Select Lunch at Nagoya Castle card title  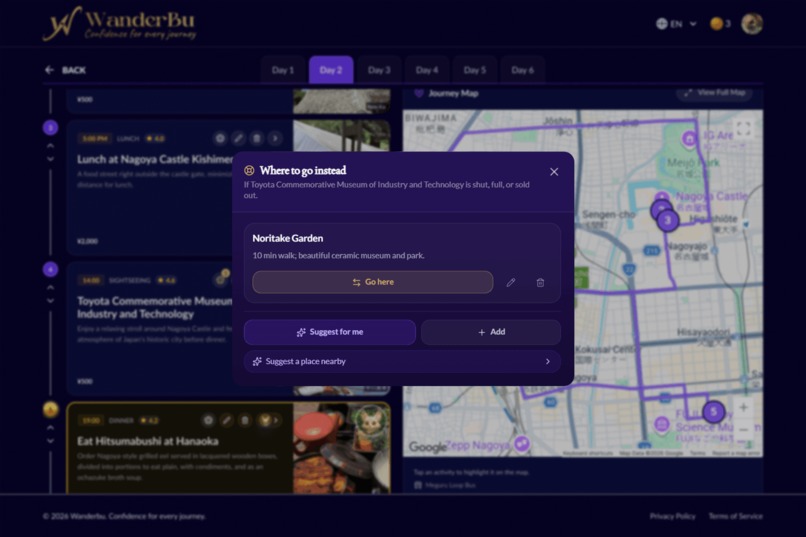(155, 159)
